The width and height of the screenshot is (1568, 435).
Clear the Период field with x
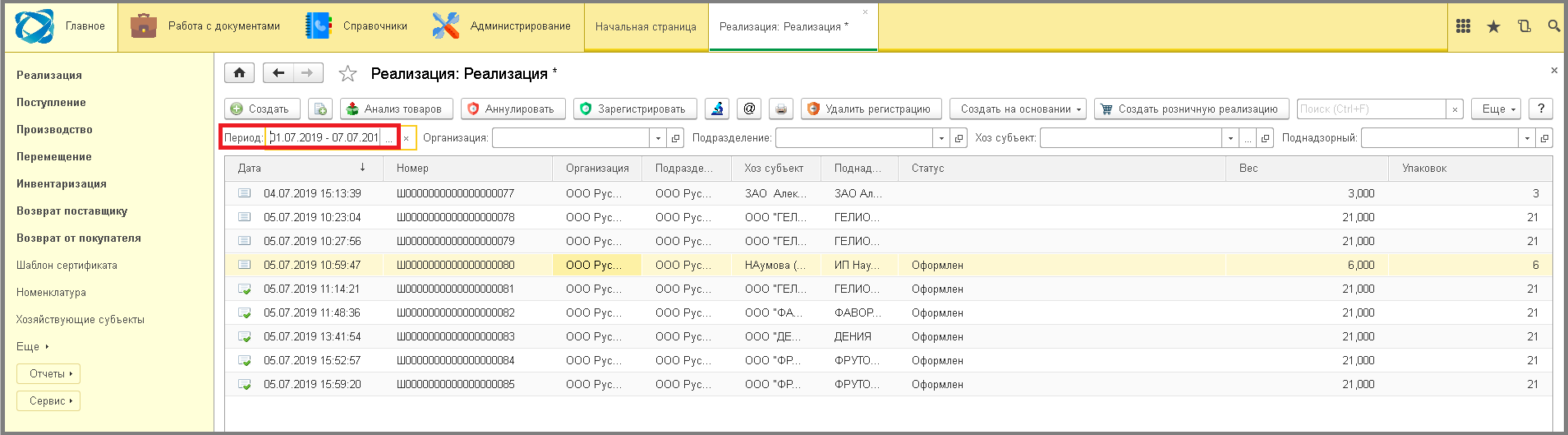(406, 138)
